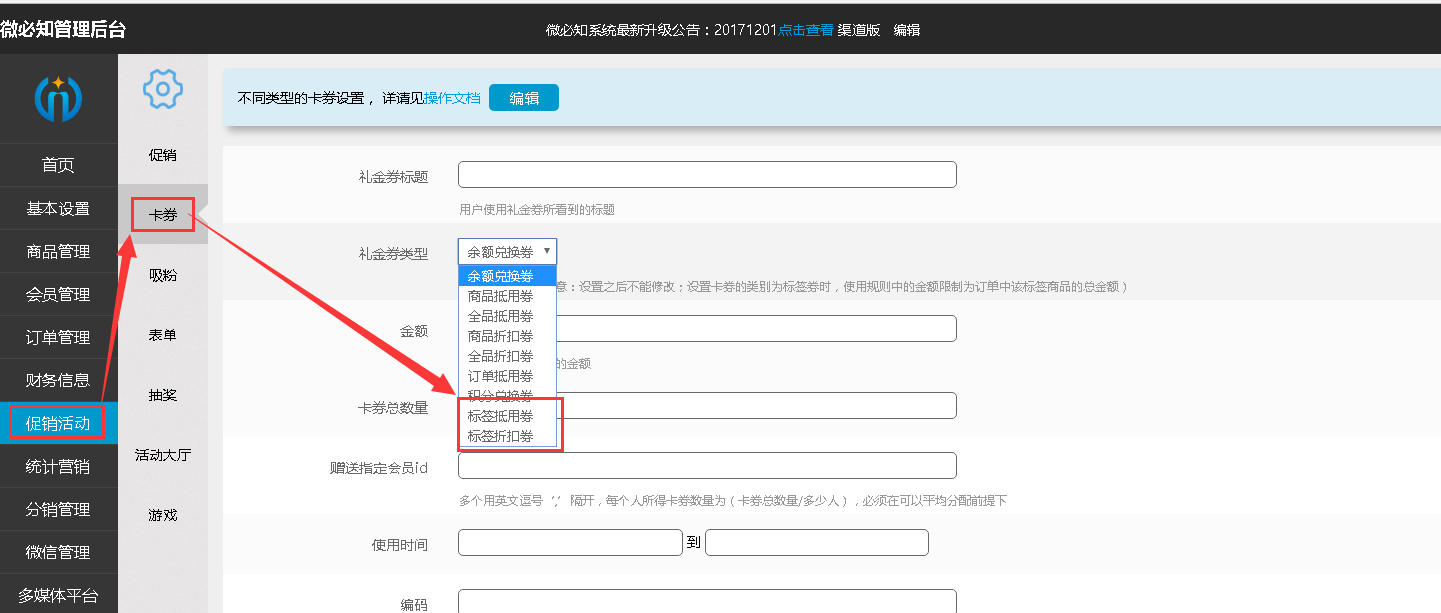Screen dimensions: 1441x613
Task: Click the 使用时间 start date field
Action: click(x=570, y=543)
